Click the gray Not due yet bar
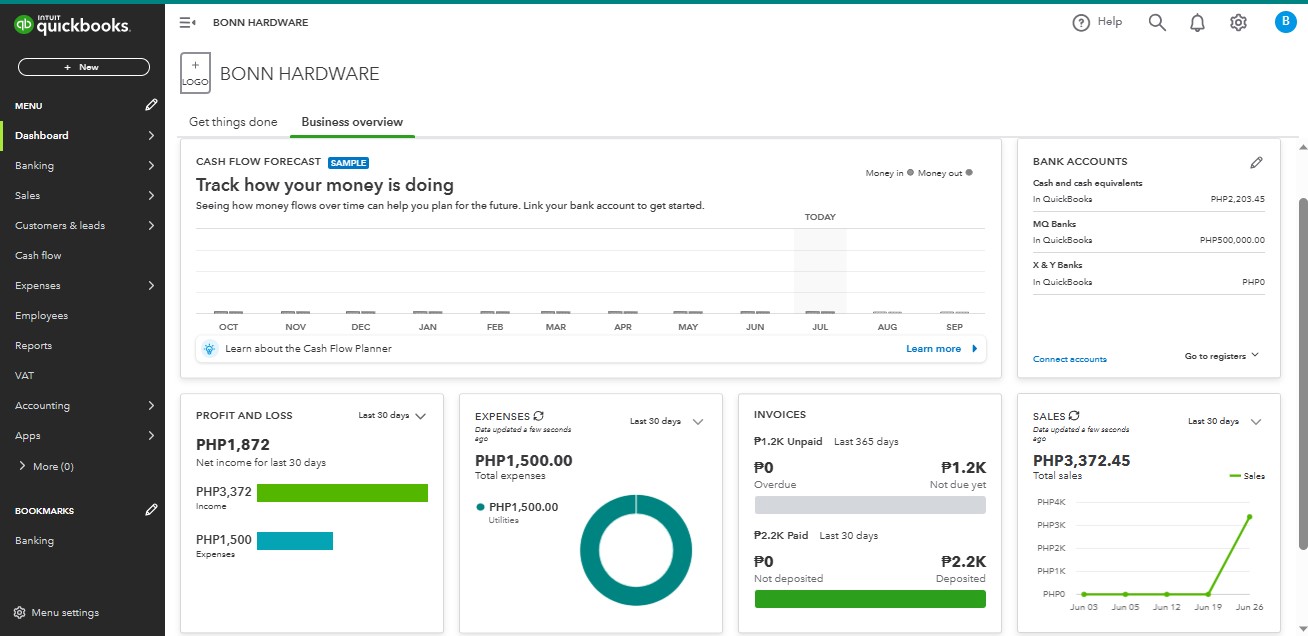The height and width of the screenshot is (636, 1308). [x=870, y=505]
